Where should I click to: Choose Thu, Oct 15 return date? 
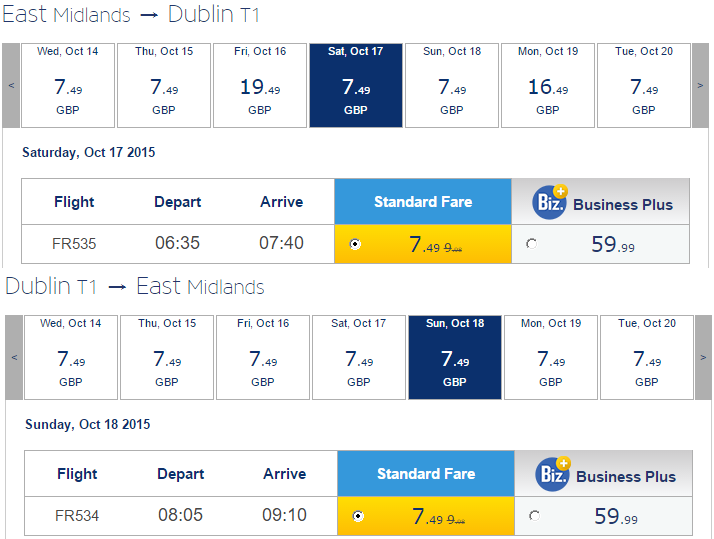tap(167, 357)
